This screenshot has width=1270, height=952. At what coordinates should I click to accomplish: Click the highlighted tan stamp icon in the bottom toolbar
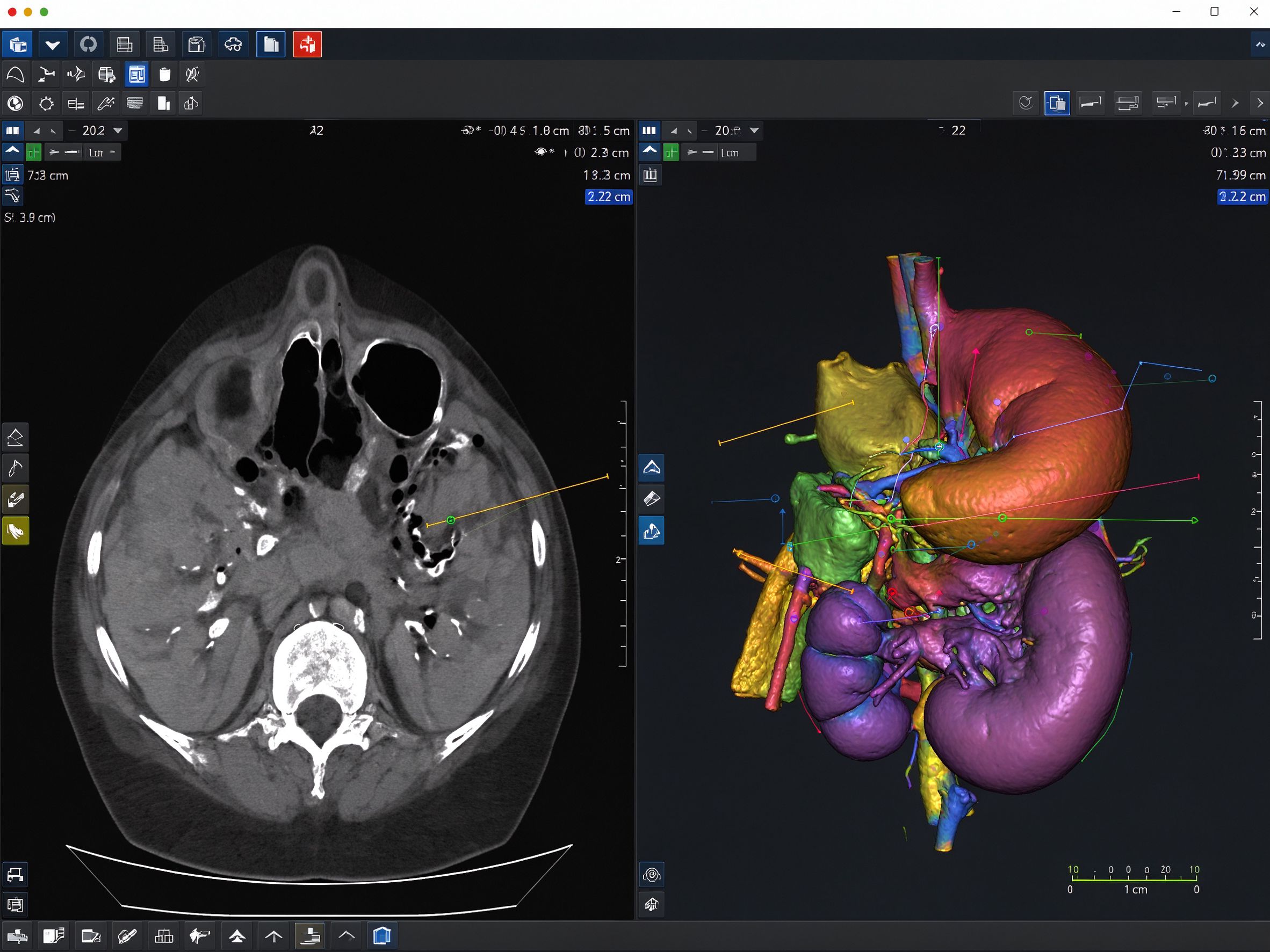coord(310,936)
